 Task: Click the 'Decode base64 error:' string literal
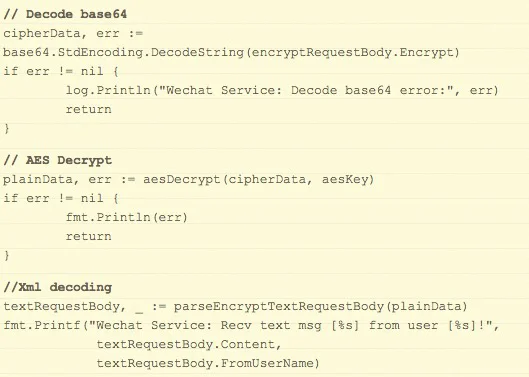click(x=306, y=90)
